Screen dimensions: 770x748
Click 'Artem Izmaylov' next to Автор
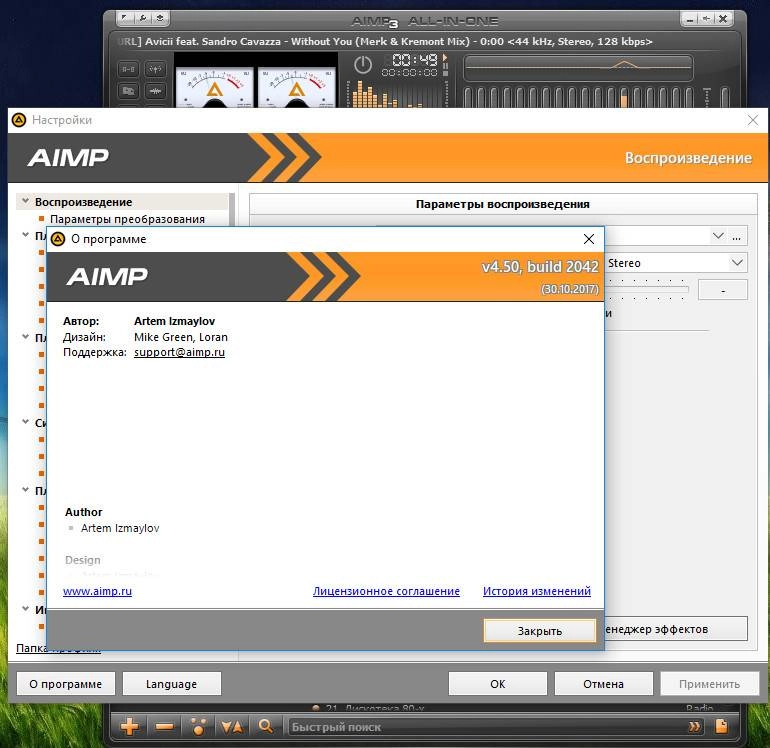click(174, 321)
